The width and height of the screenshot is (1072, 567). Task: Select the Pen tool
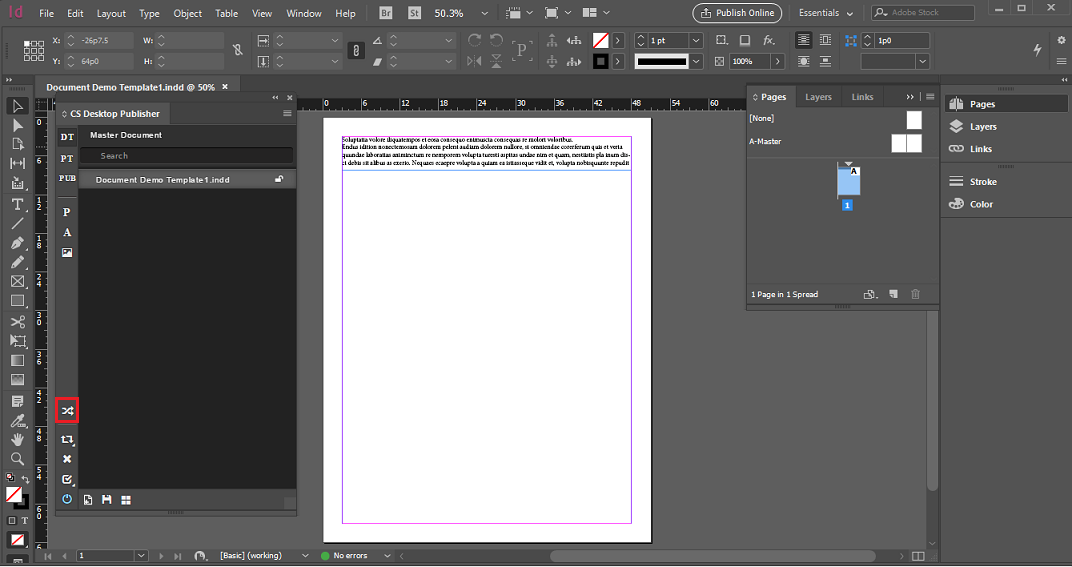pos(18,243)
